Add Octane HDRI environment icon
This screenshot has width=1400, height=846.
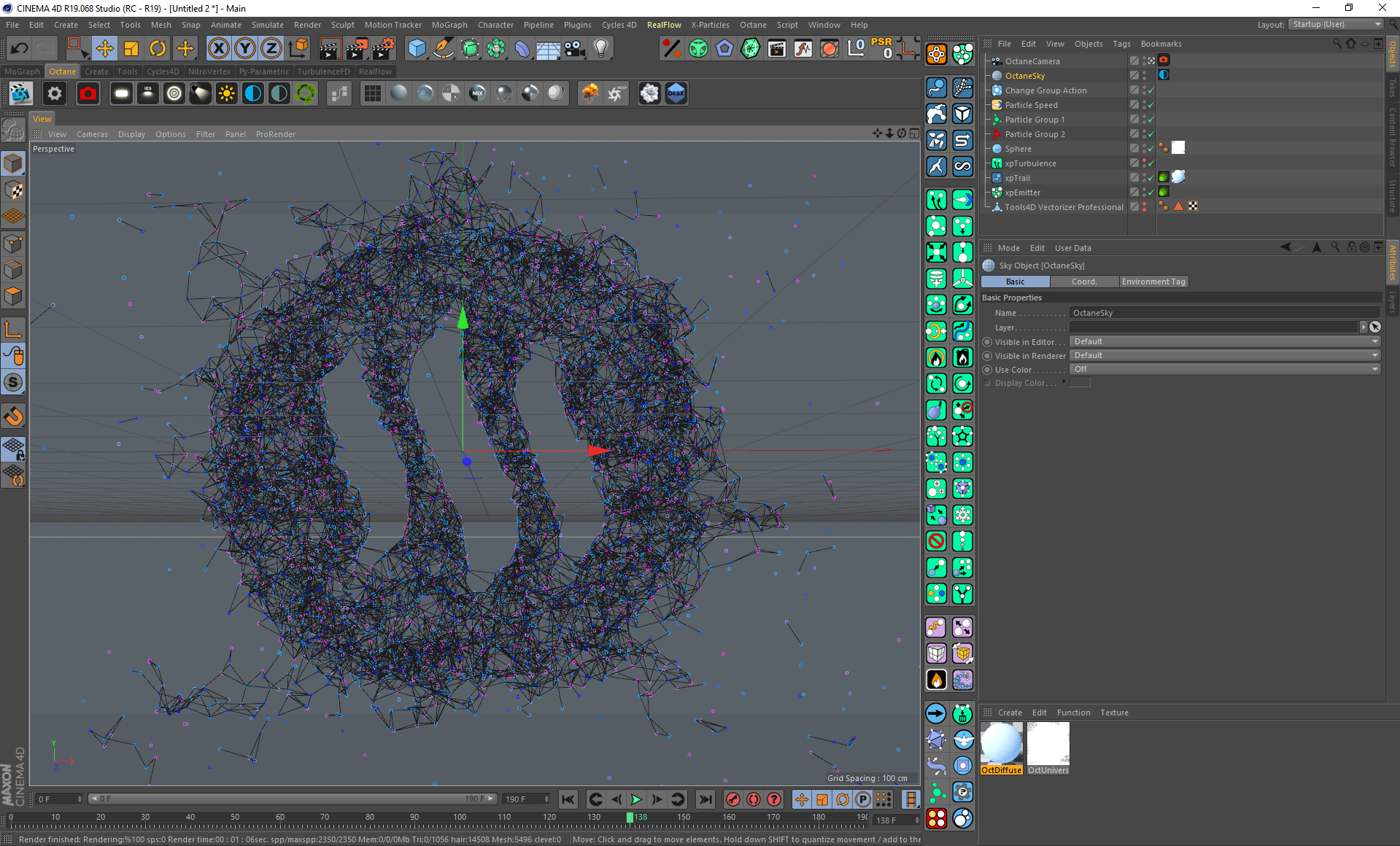[253, 93]
